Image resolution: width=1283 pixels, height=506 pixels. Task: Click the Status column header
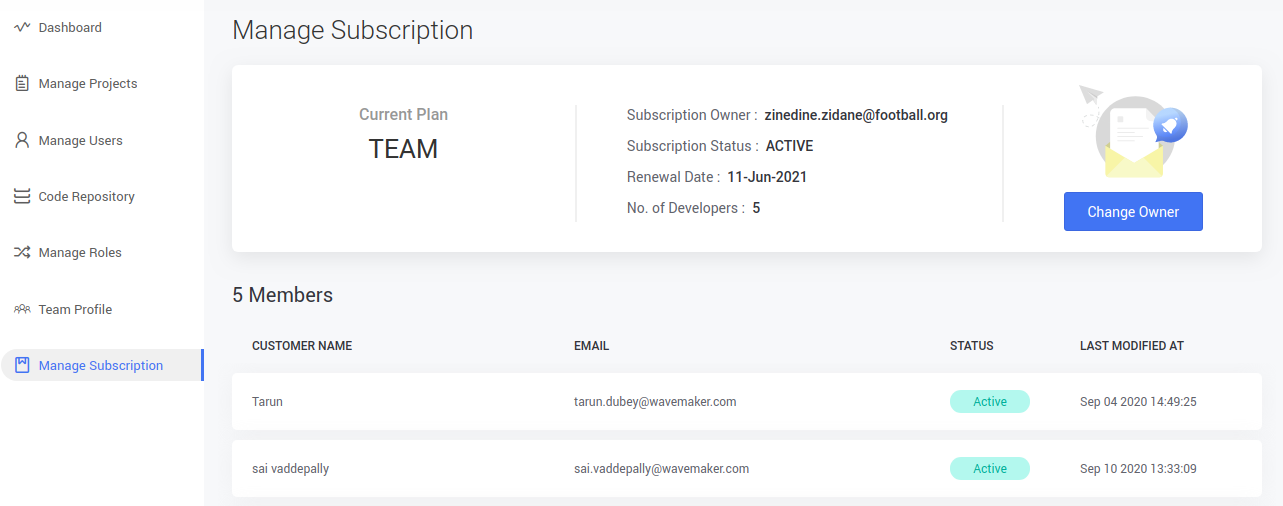pyautogui.click(x=971, y=346)
